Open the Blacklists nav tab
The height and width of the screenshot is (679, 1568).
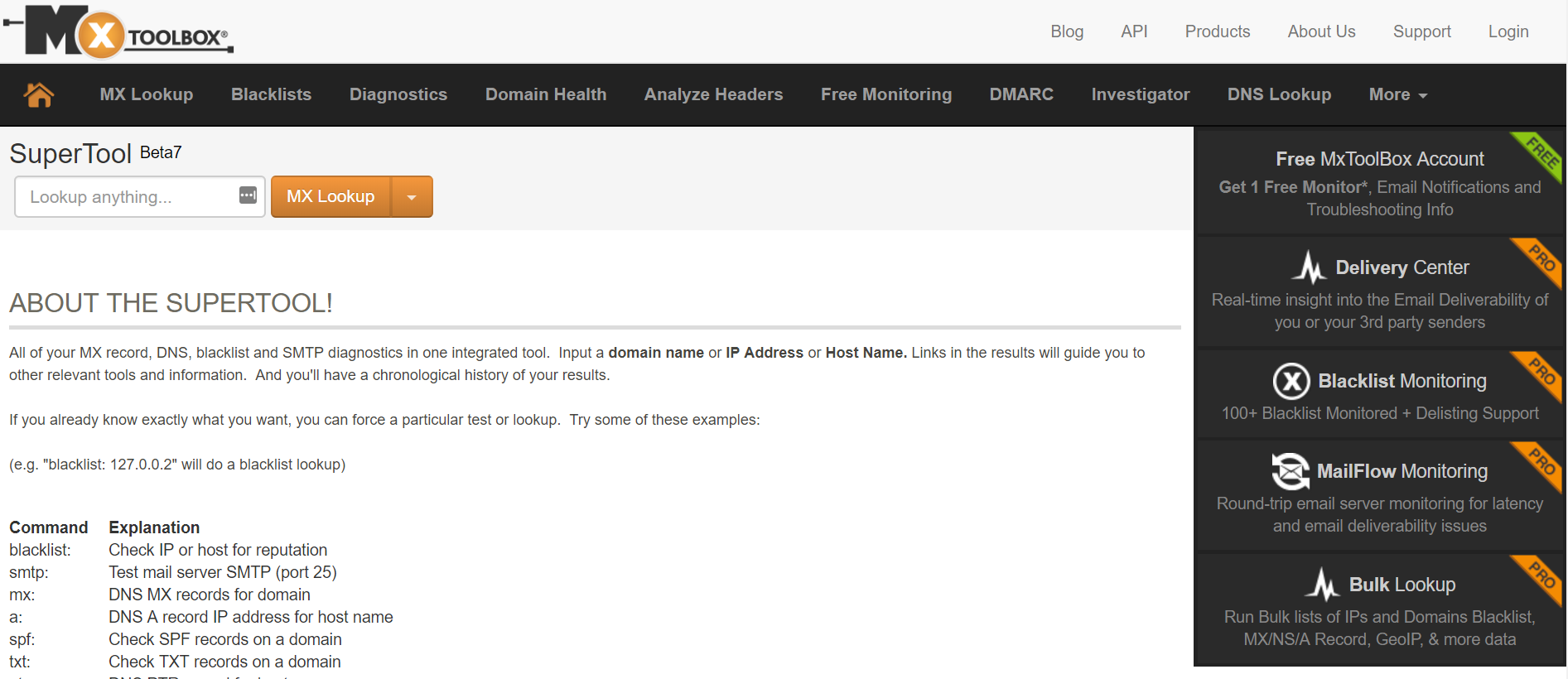click(271, 94)
